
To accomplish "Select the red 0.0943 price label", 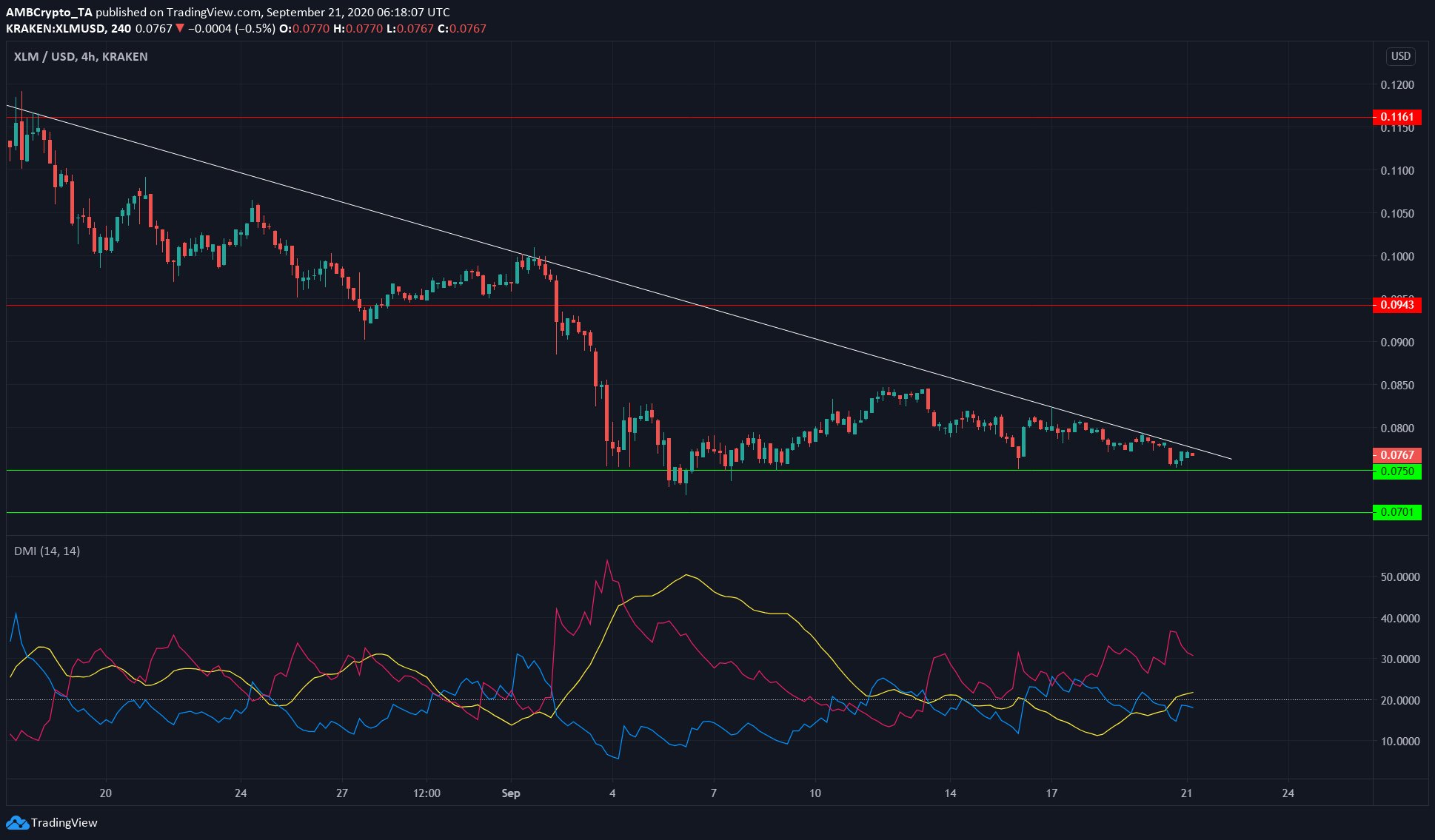I will pos(1396,305).
